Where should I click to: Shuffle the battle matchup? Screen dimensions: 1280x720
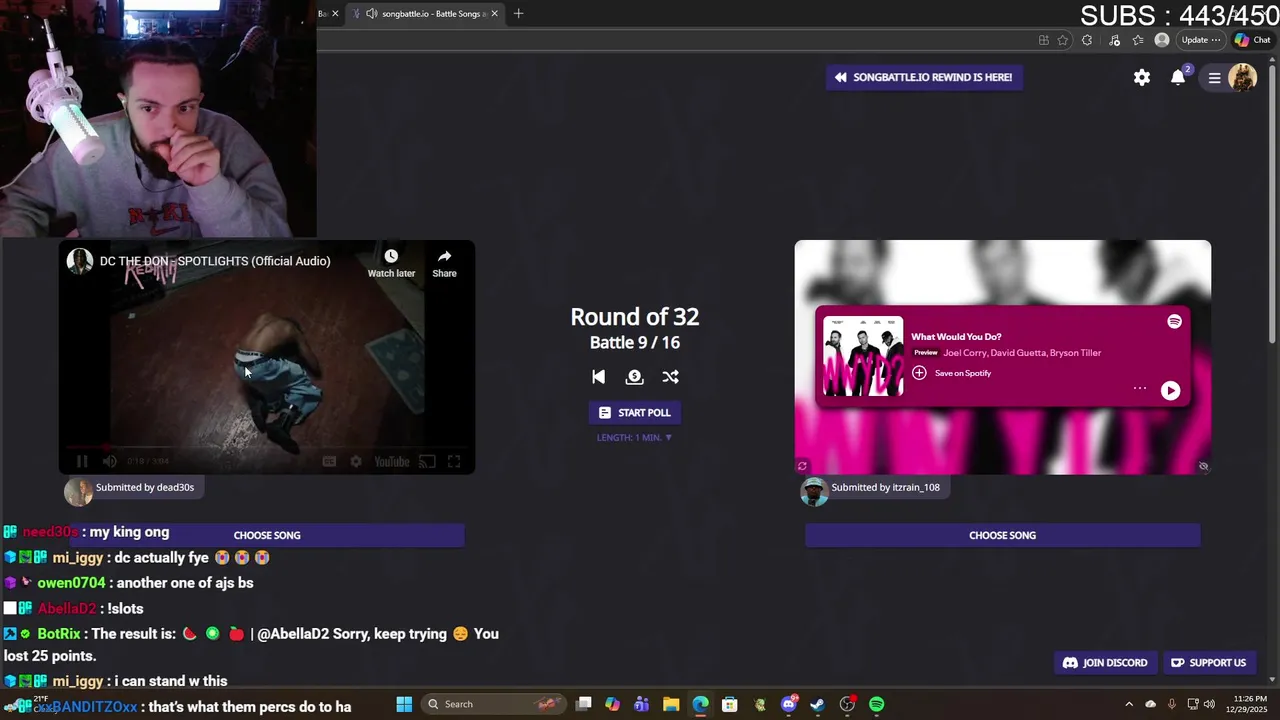pyautogui.click(x=670, y=377)
